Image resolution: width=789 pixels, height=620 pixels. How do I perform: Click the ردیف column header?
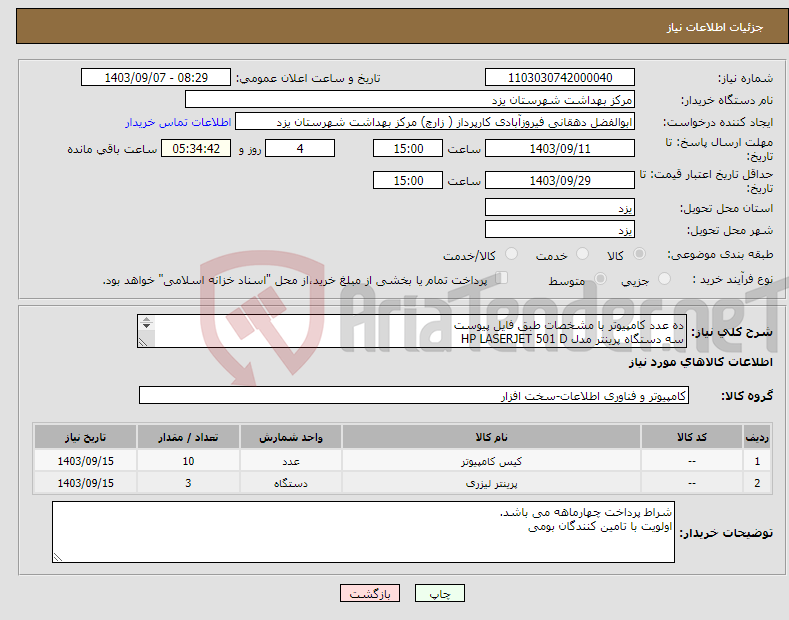[757, 437]
